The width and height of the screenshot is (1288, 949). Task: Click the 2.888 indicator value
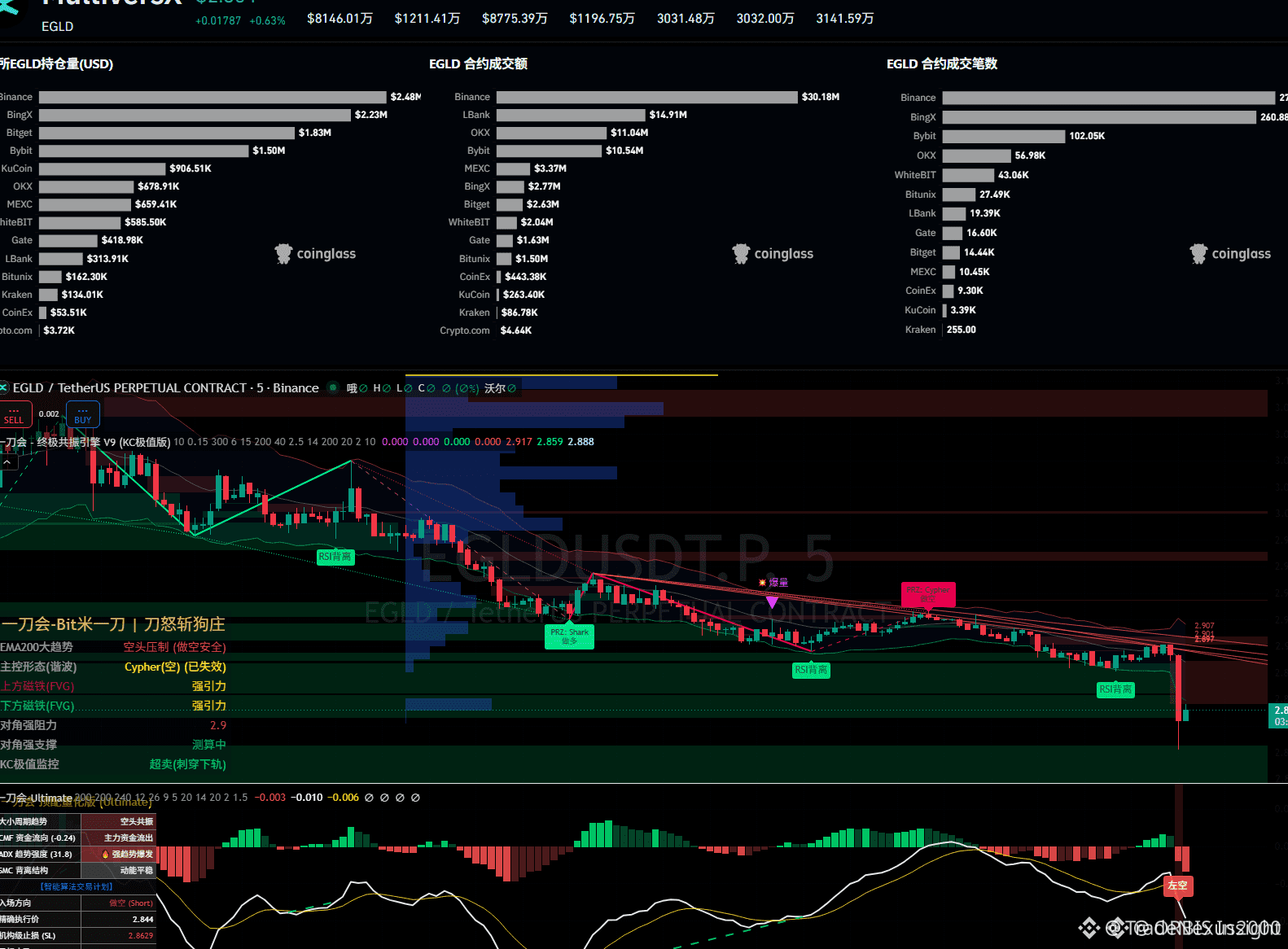[580, 442]
